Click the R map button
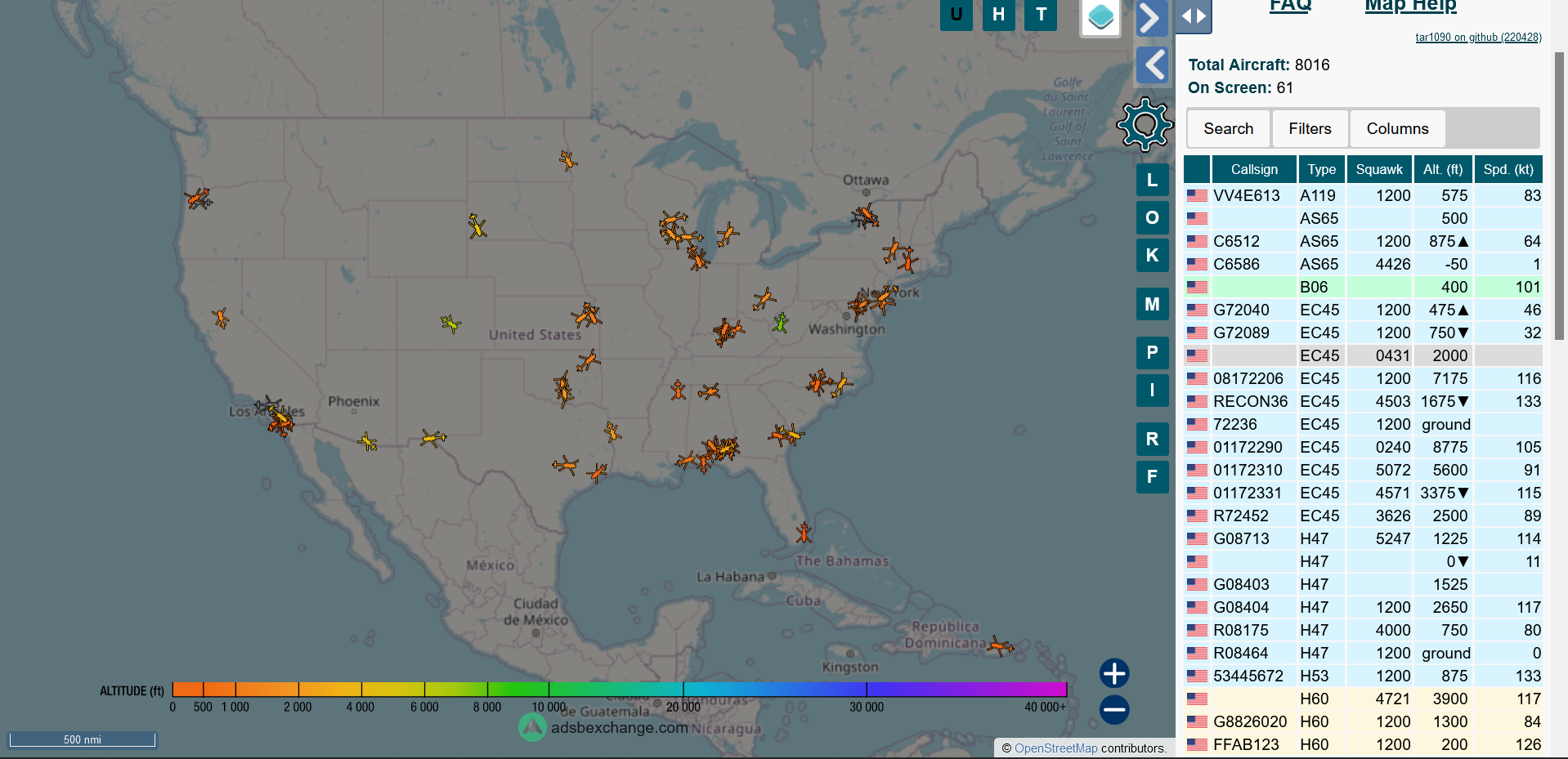 1152,439
